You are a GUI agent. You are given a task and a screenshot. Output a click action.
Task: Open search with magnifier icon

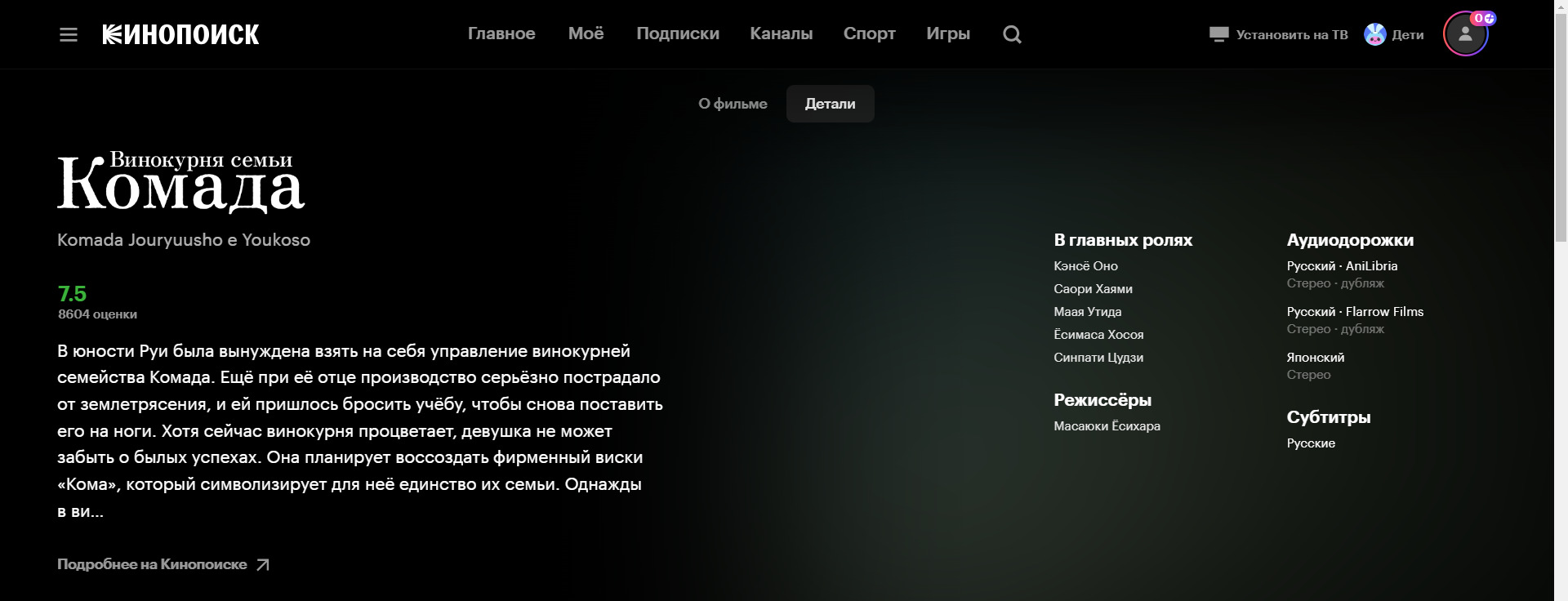1012,34
